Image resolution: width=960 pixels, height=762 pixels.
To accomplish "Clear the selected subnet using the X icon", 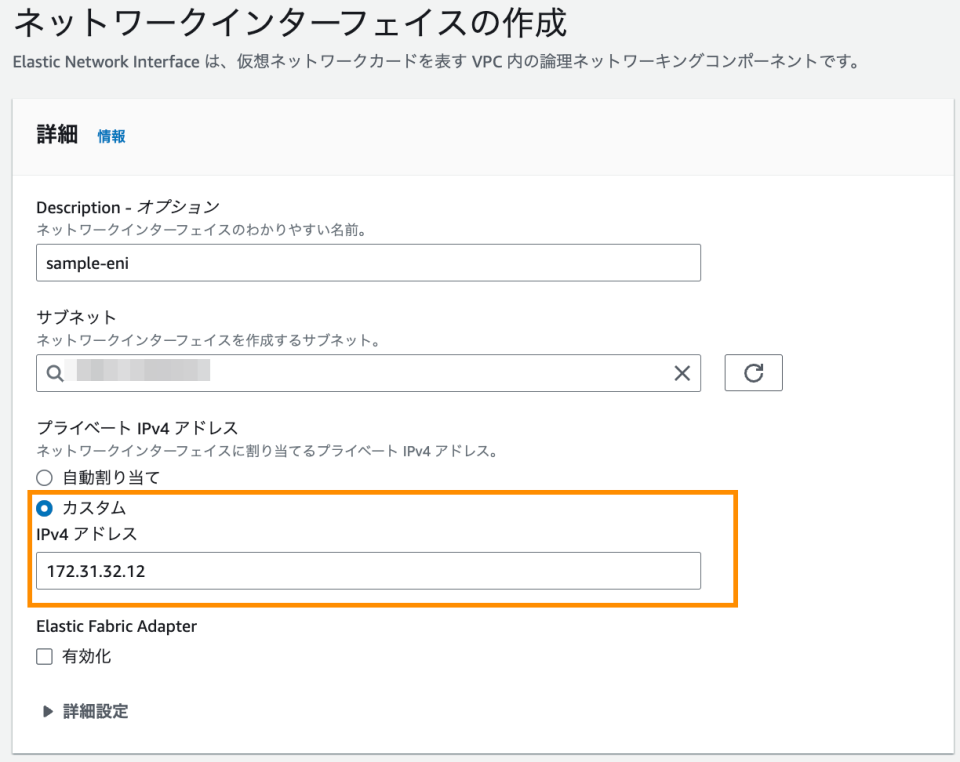I will point(682,372).
